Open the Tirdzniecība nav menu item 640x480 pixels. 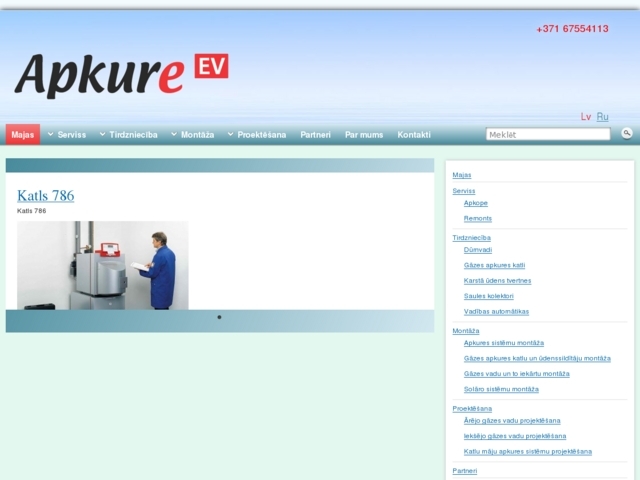(133, 135)
